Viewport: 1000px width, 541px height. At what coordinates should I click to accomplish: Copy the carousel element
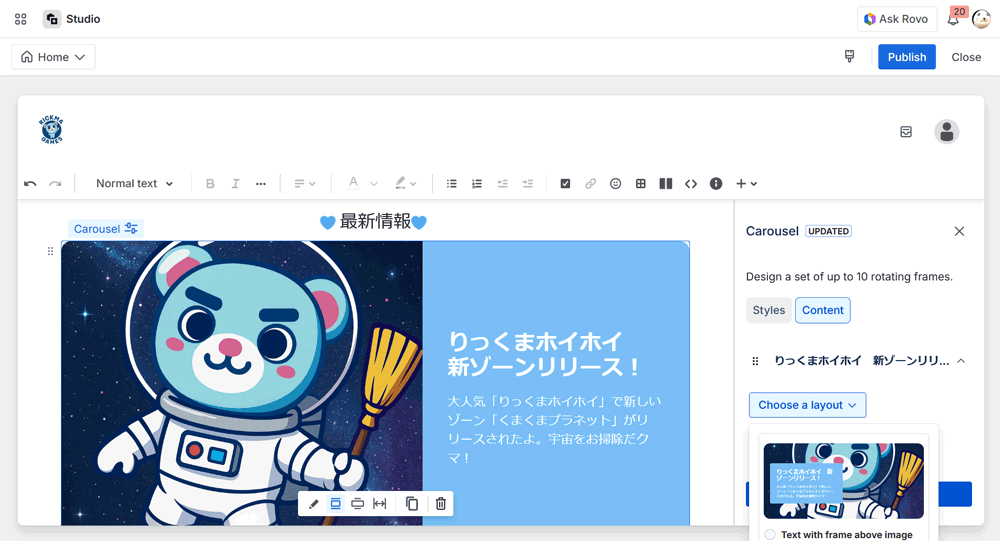pyautogui.click(x=412, y=504)
